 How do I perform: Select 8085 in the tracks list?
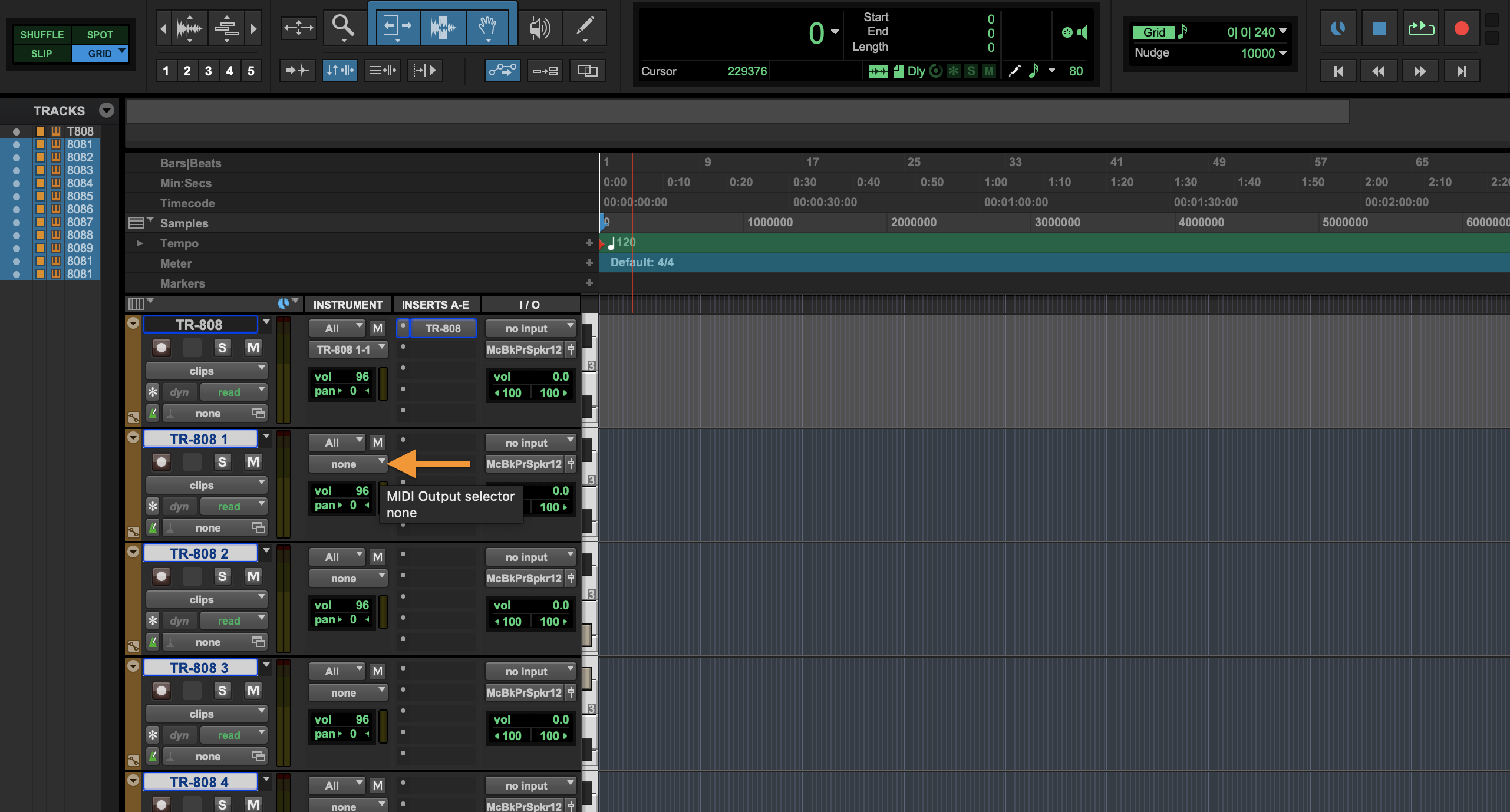[x=80, y=196]
